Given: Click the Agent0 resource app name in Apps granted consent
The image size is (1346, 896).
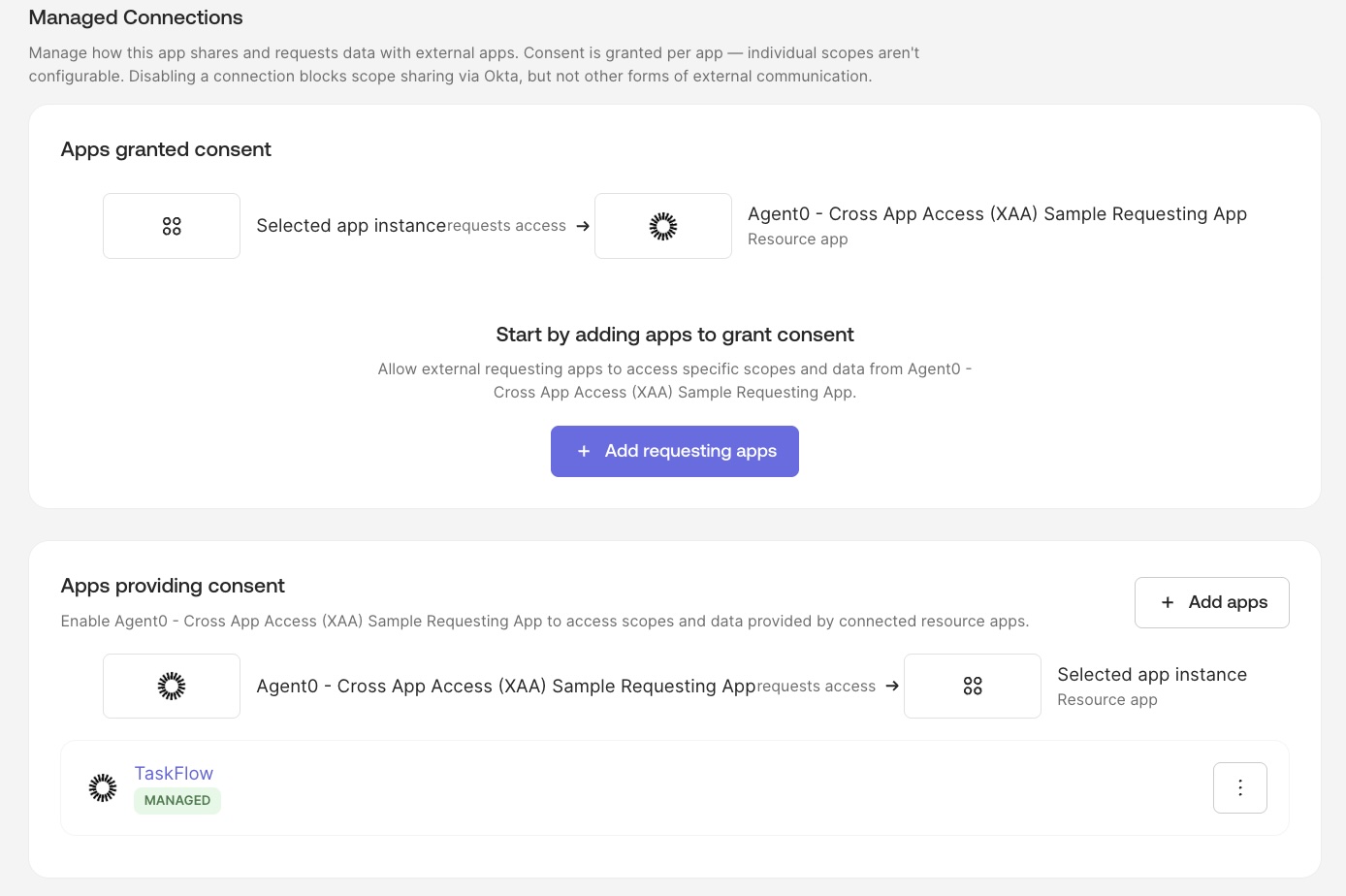Looking at the screenshot, I should (997, 214).
